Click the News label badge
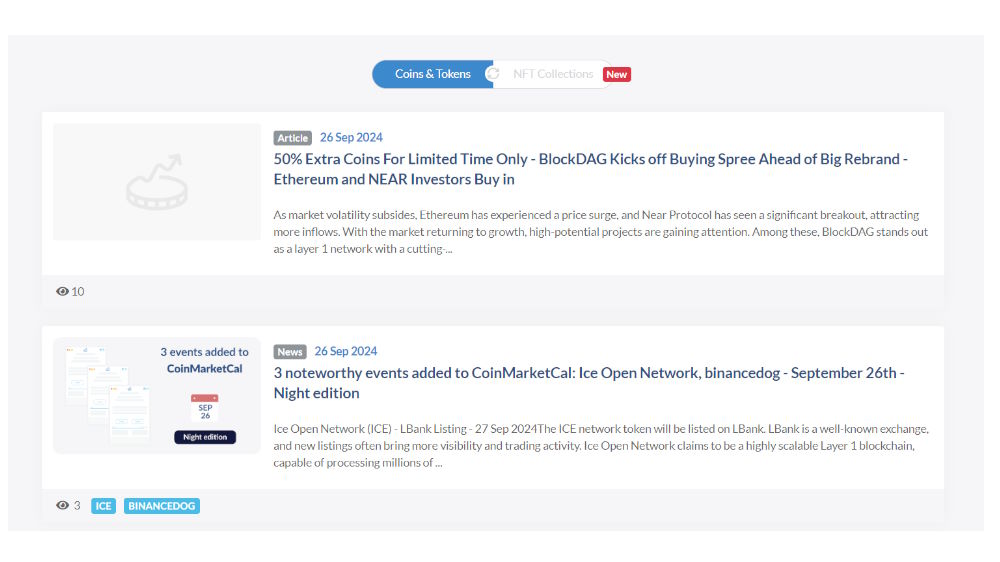 pos(290,351)
